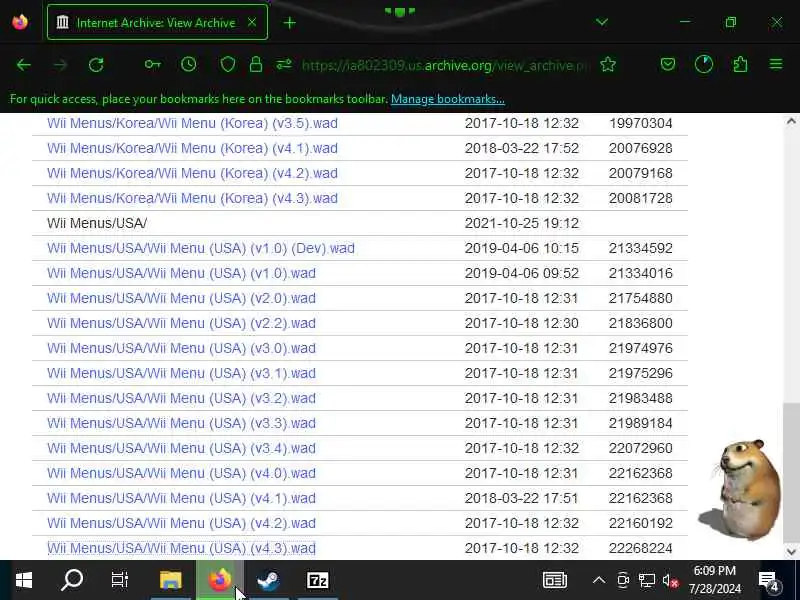Viewport: 800px width, 600px height.
Task: Download Wii Menu (USA) (v2.0).wad
Action: (182, 298)
